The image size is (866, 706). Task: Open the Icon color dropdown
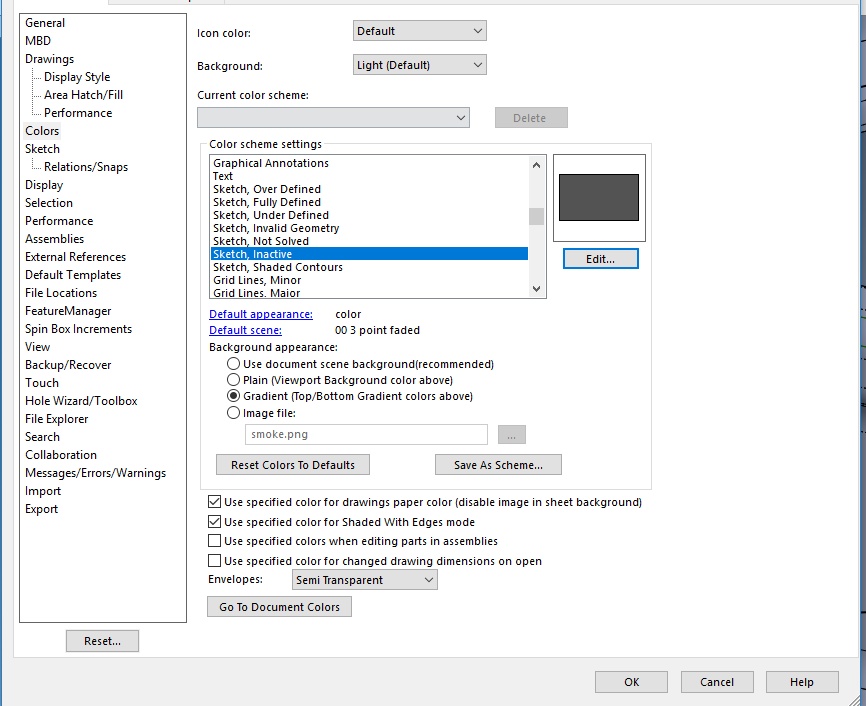pyautogui.click(x=420, y=31)
